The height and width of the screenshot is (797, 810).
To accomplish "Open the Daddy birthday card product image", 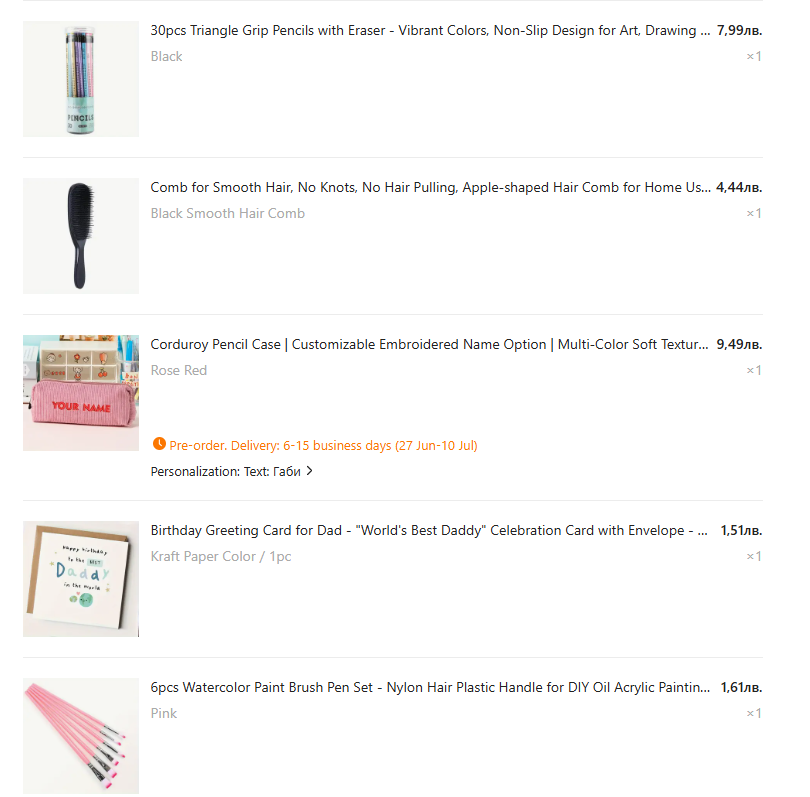I will (x=81, y=579).
